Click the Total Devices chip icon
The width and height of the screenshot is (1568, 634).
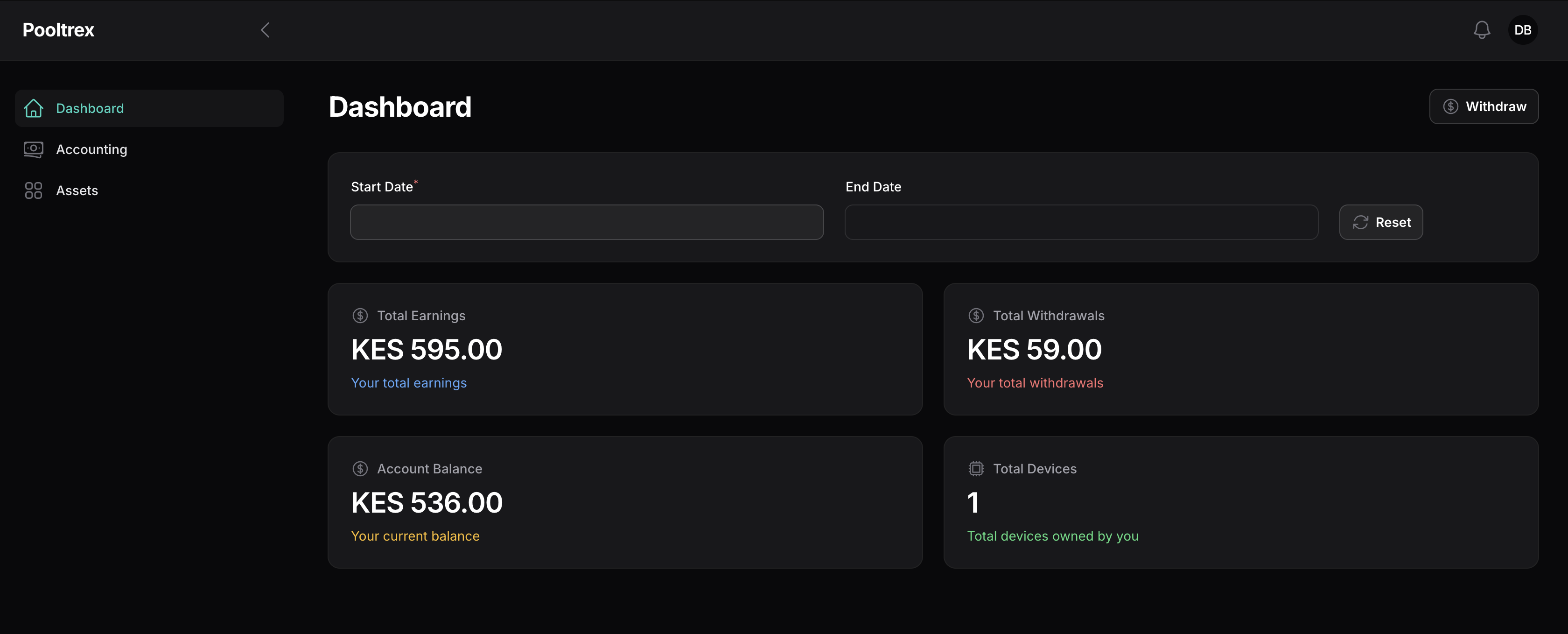coord(976,468)
